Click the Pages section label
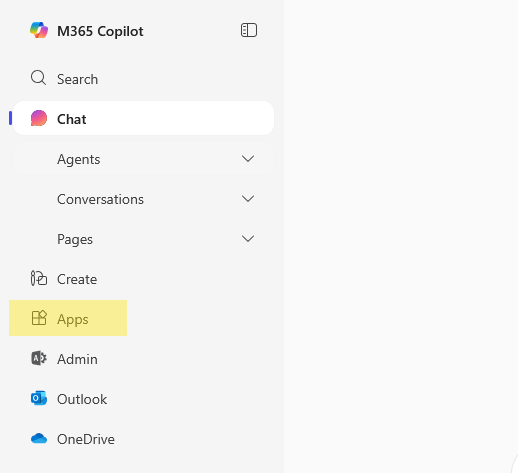Viewport: 518px width, 473px height. (75, 240)
